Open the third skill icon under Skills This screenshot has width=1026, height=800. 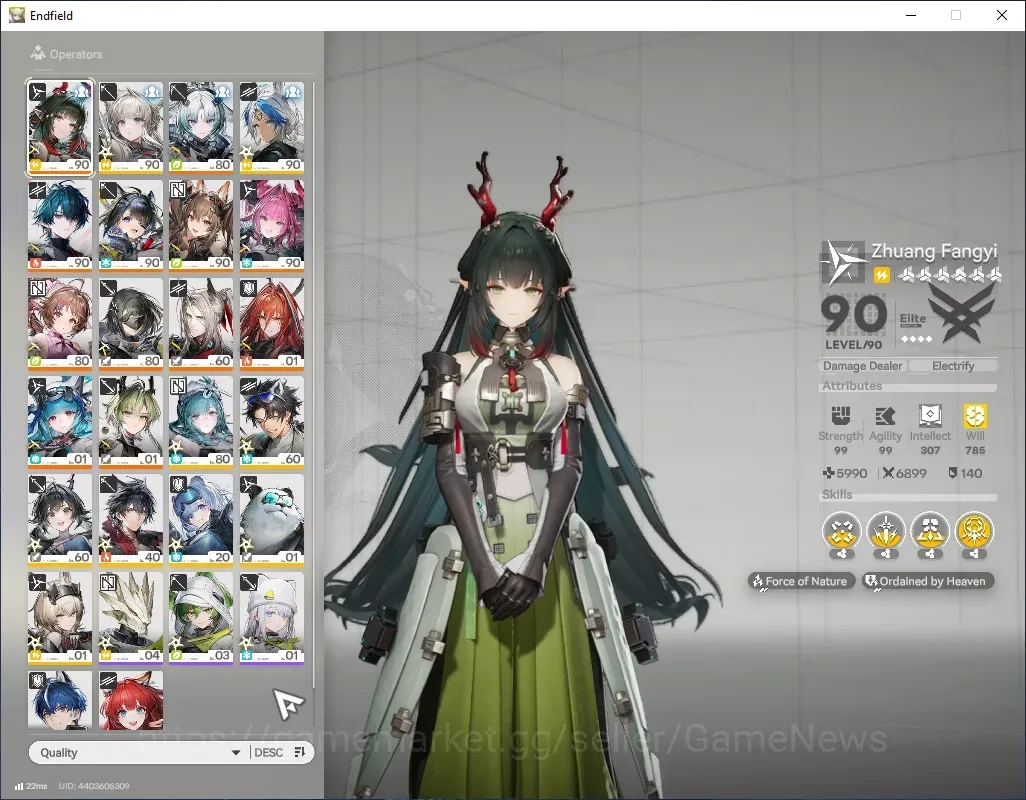[x=930, y=531]
